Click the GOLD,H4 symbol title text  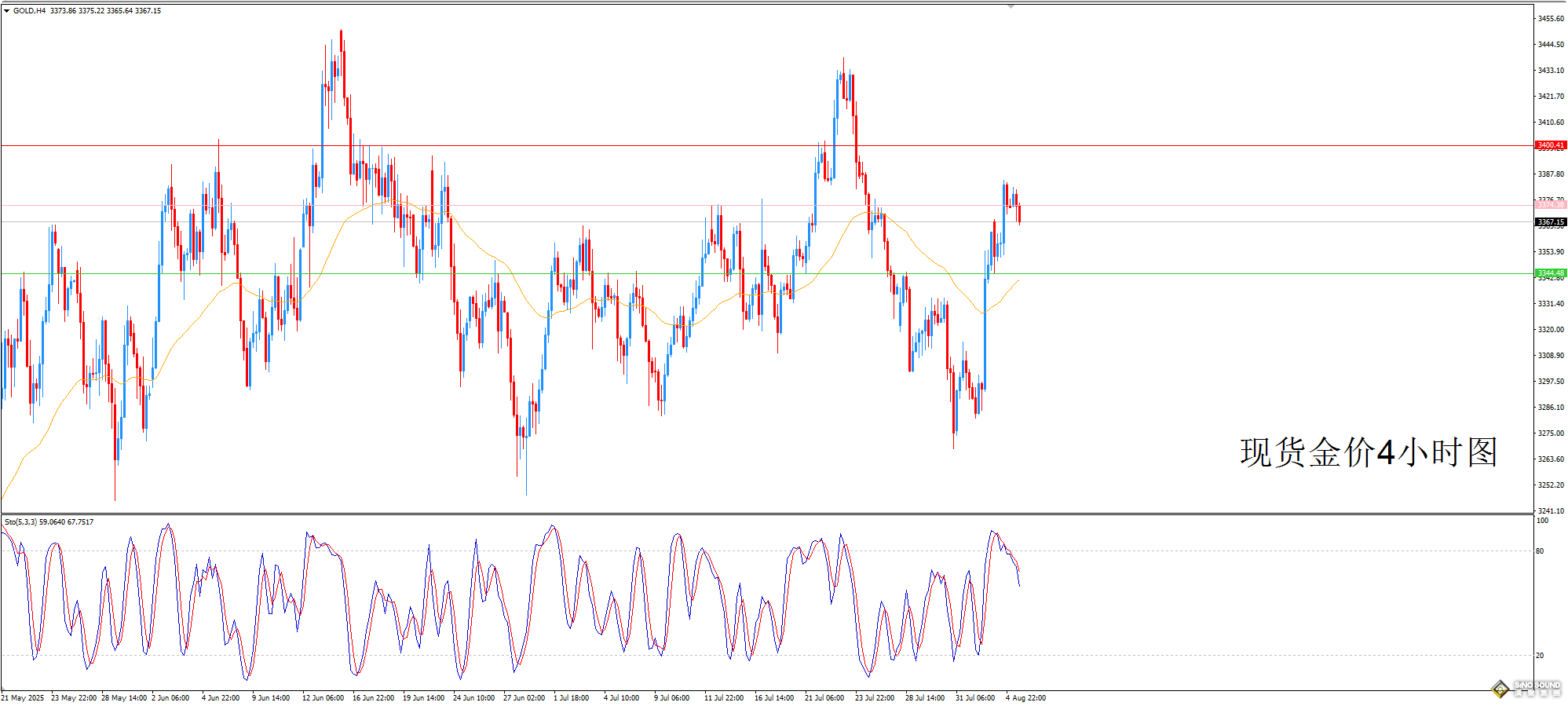(29, 11)
